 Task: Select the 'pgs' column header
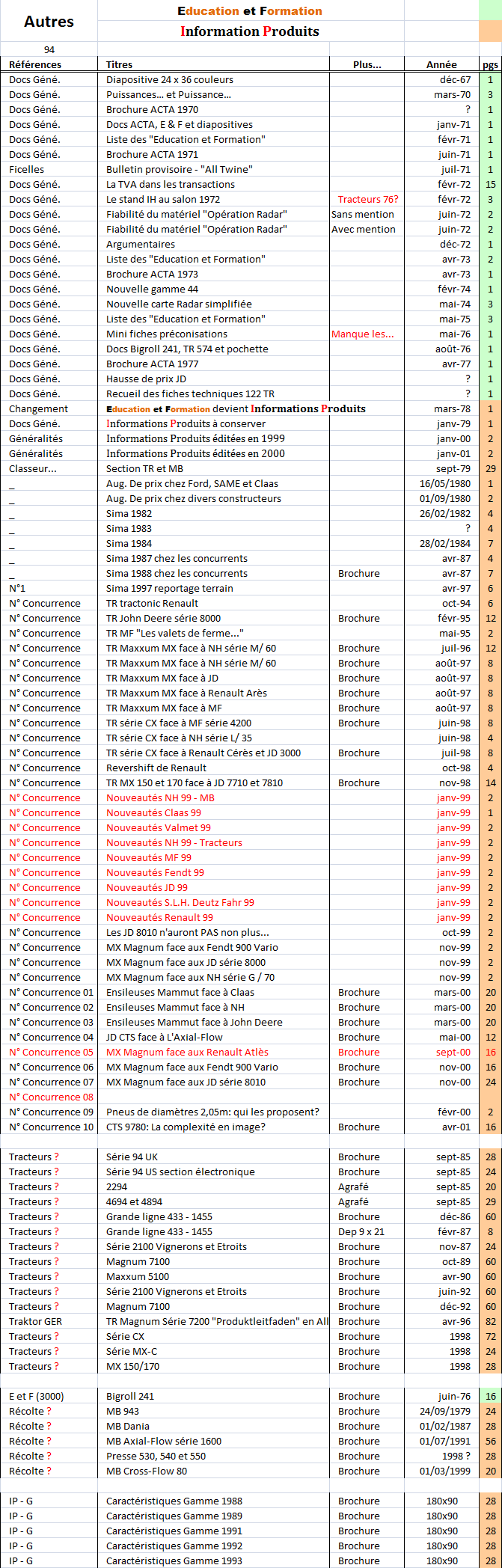(x=490, y=65)
